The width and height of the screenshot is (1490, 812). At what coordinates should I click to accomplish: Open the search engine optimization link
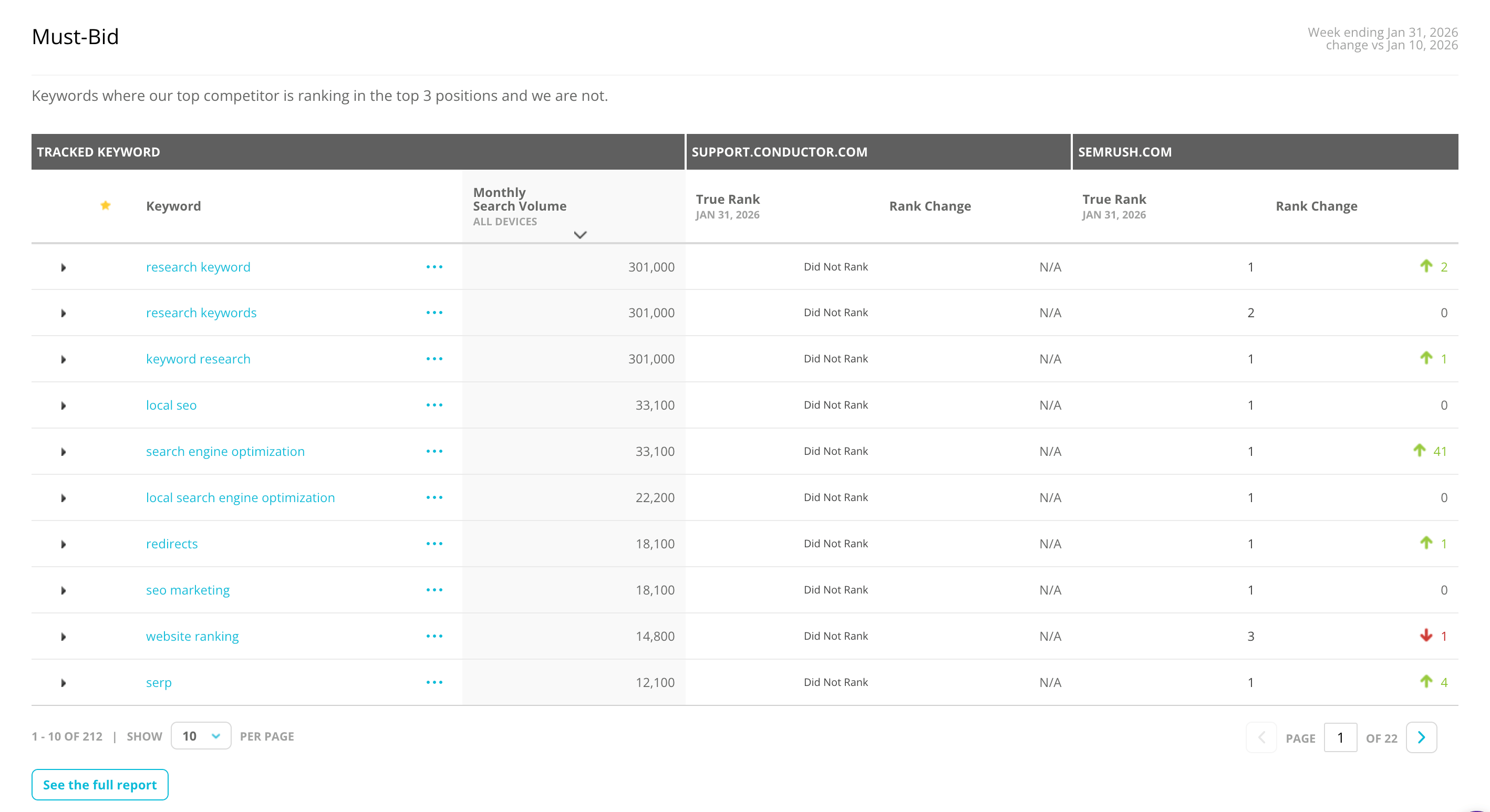coord(225,452)
